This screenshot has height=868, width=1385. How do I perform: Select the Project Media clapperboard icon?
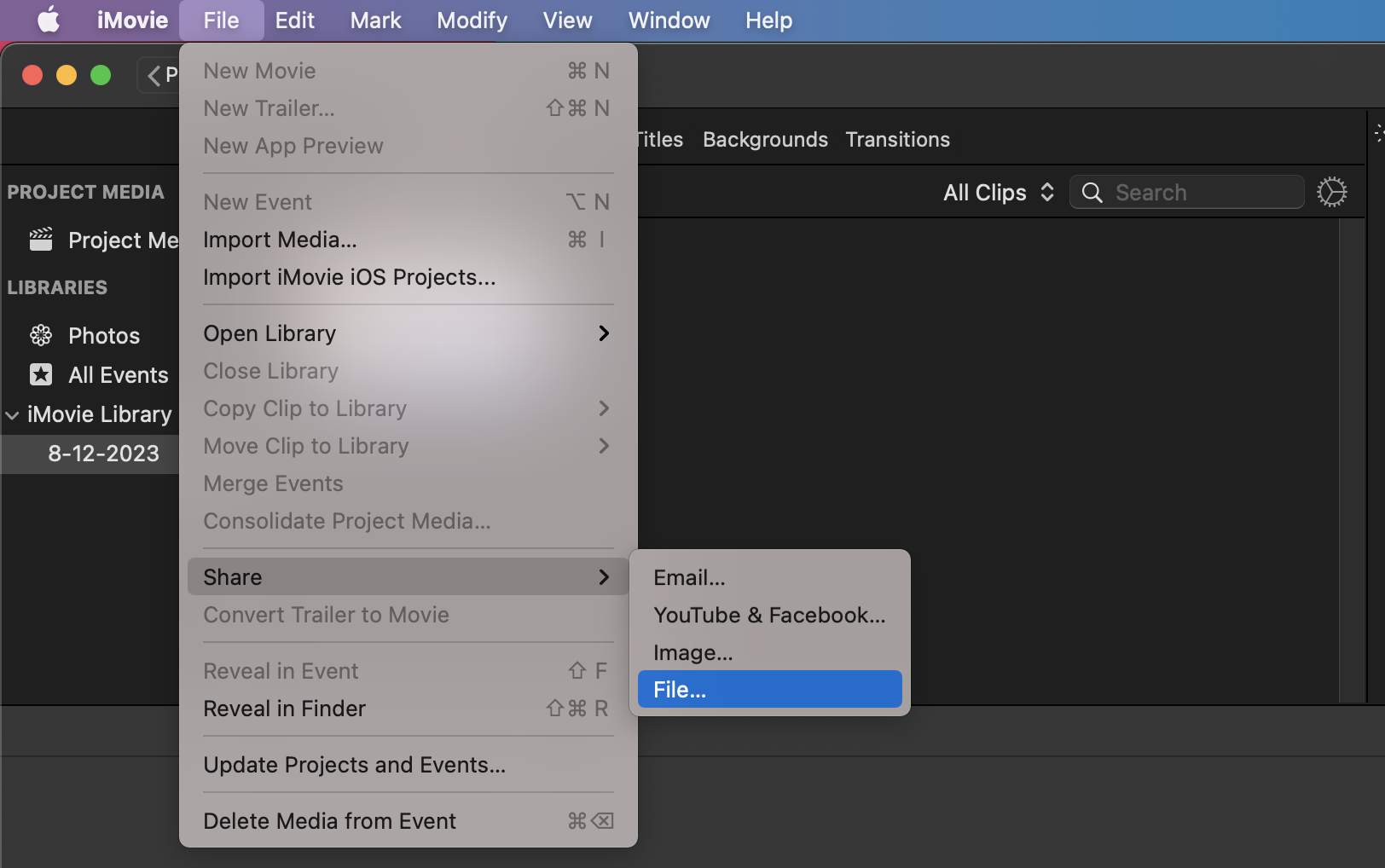pyautogui.click(x=41, y=240)
